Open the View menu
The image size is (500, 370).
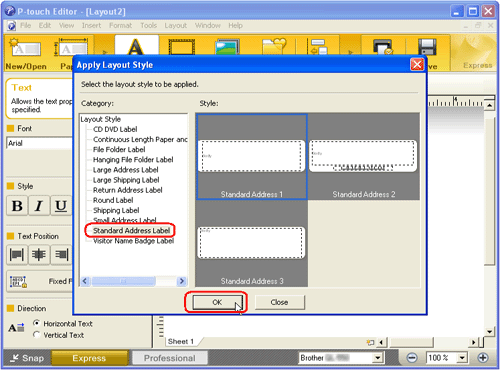[x=67, y=25]
